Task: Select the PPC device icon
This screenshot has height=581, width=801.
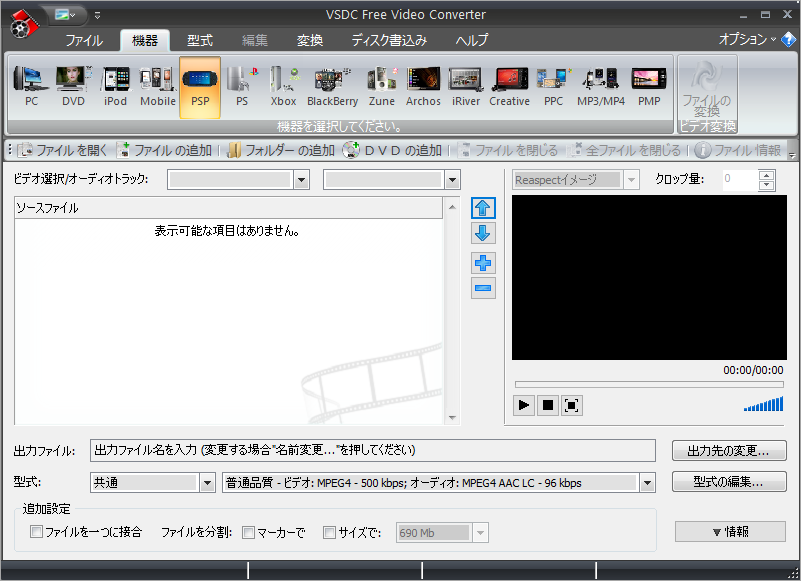Action: click(x=553, y=87)
